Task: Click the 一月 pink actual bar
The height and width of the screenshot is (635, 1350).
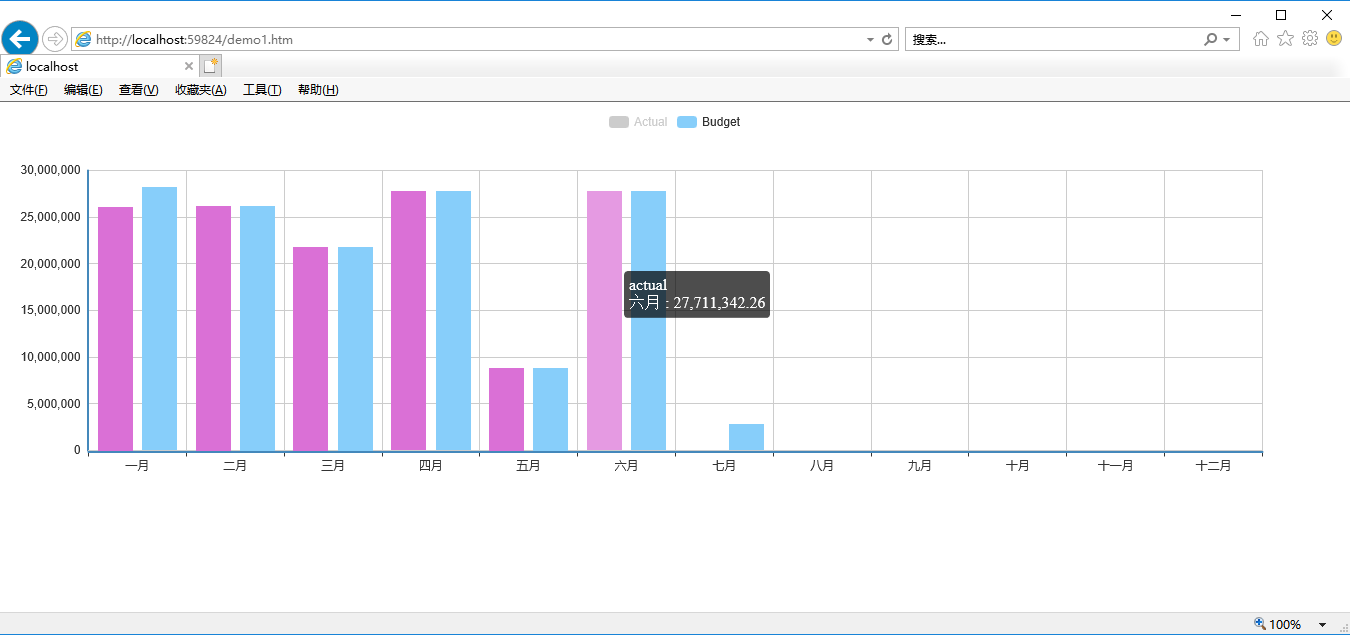Action: coord(115,329)
